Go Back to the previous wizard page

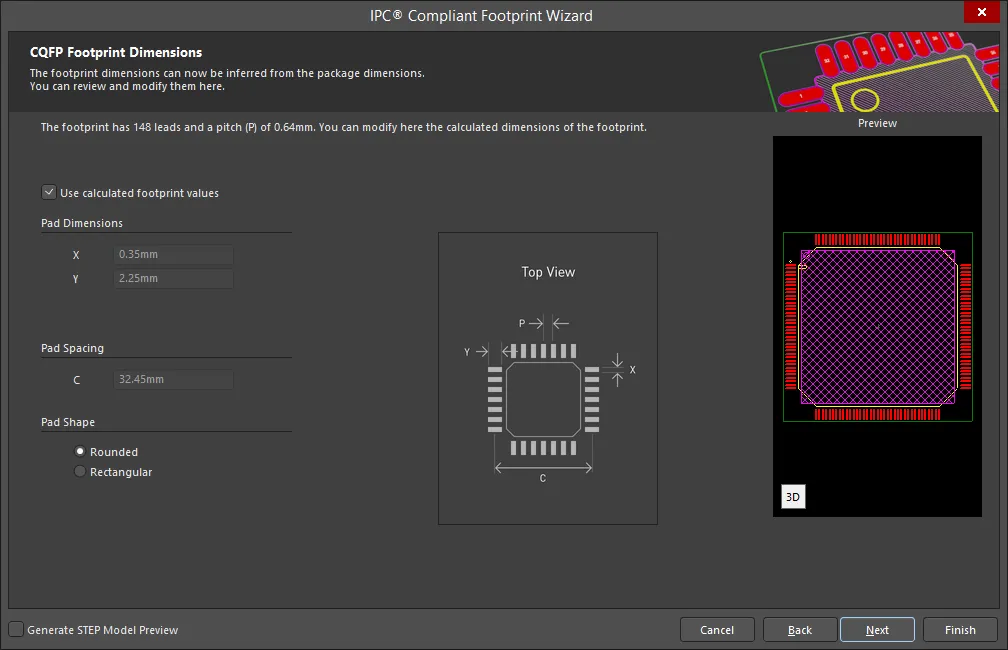coord(800,630)
